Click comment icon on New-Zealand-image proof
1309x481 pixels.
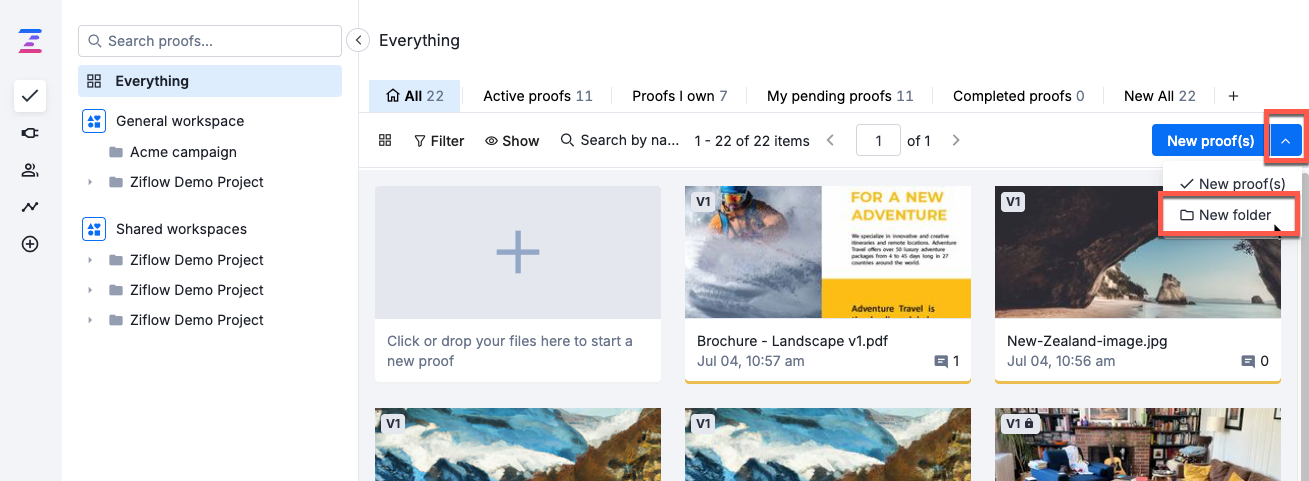(x=1248, y=361)
